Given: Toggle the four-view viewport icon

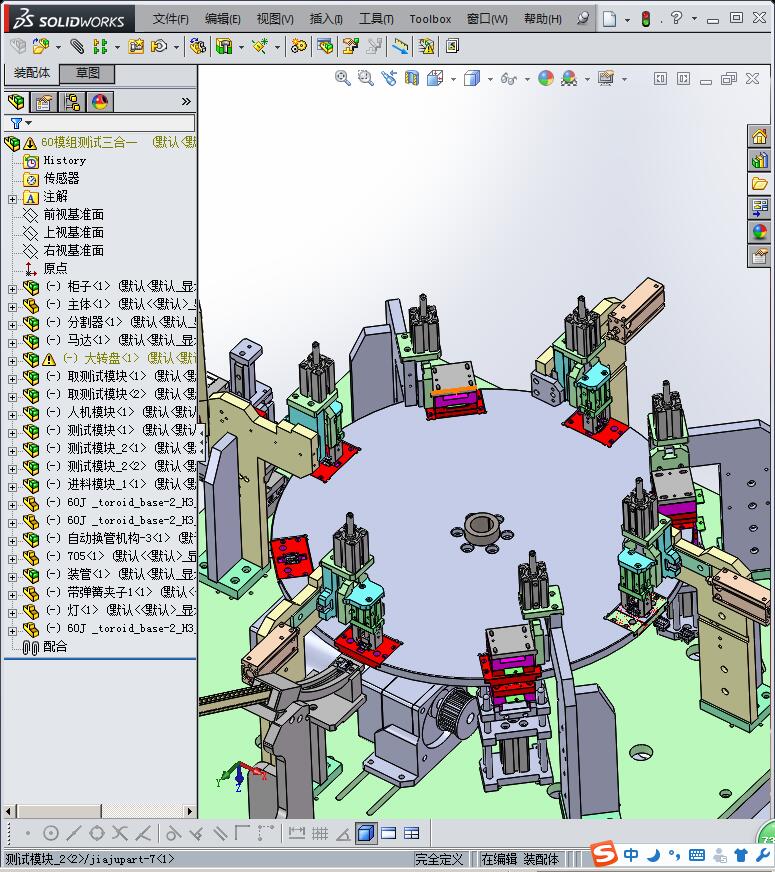Looking at the screenshot, I should pyautogui.click(x=411, y=833).
